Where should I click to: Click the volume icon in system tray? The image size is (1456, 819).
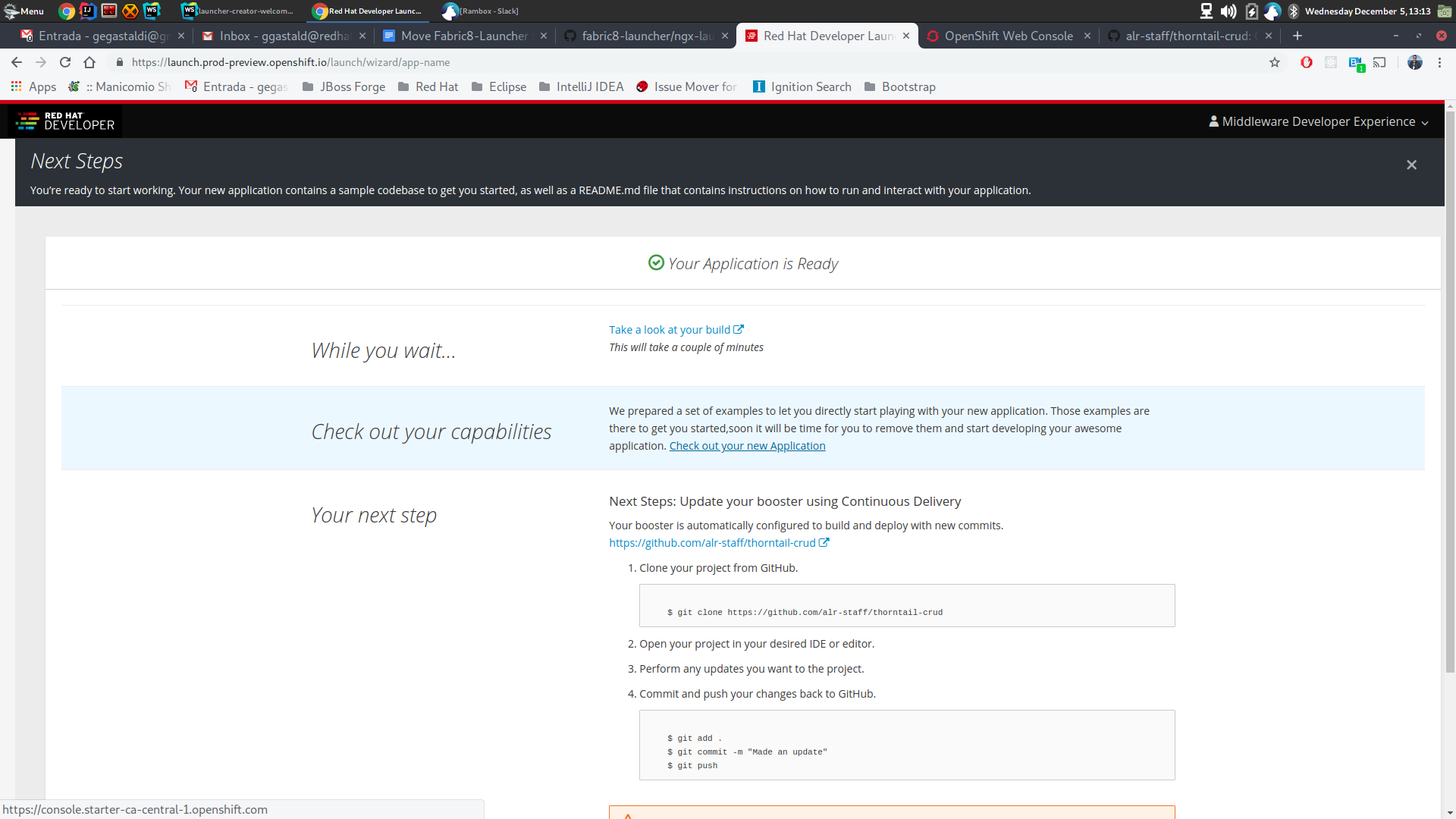pos(1228,11)
